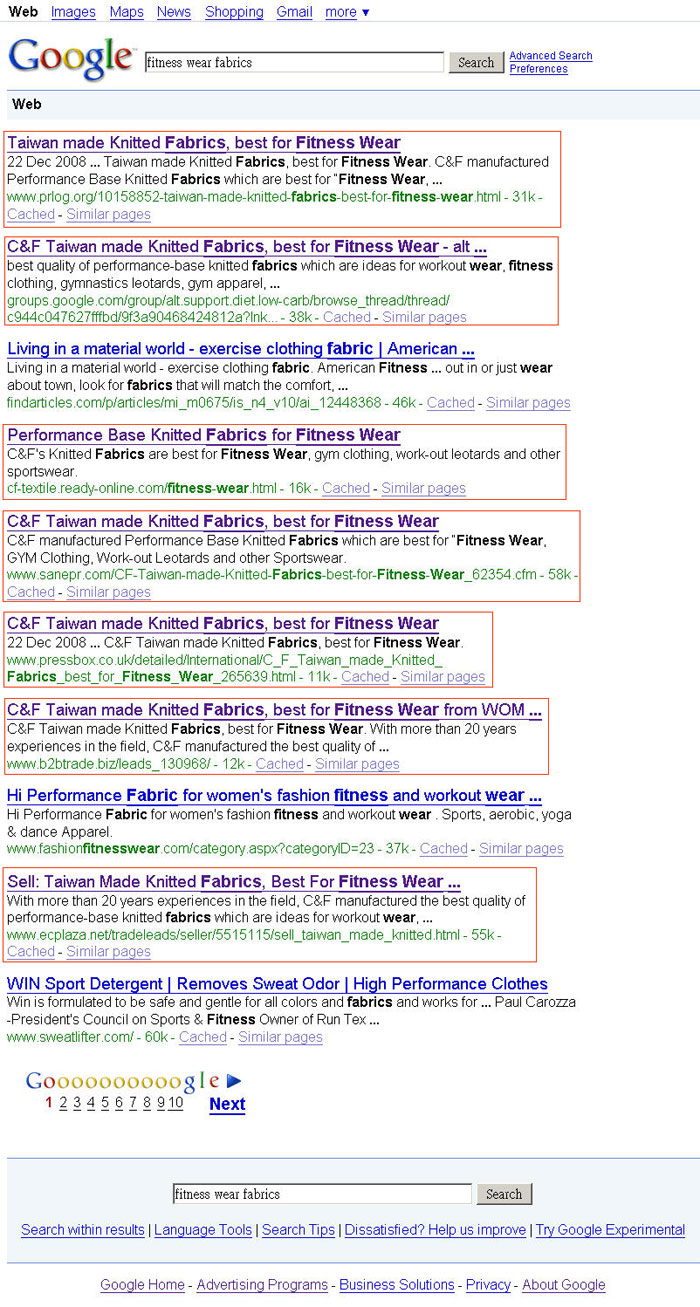
Task: Go to results page 10
Action: (176, 1103)
